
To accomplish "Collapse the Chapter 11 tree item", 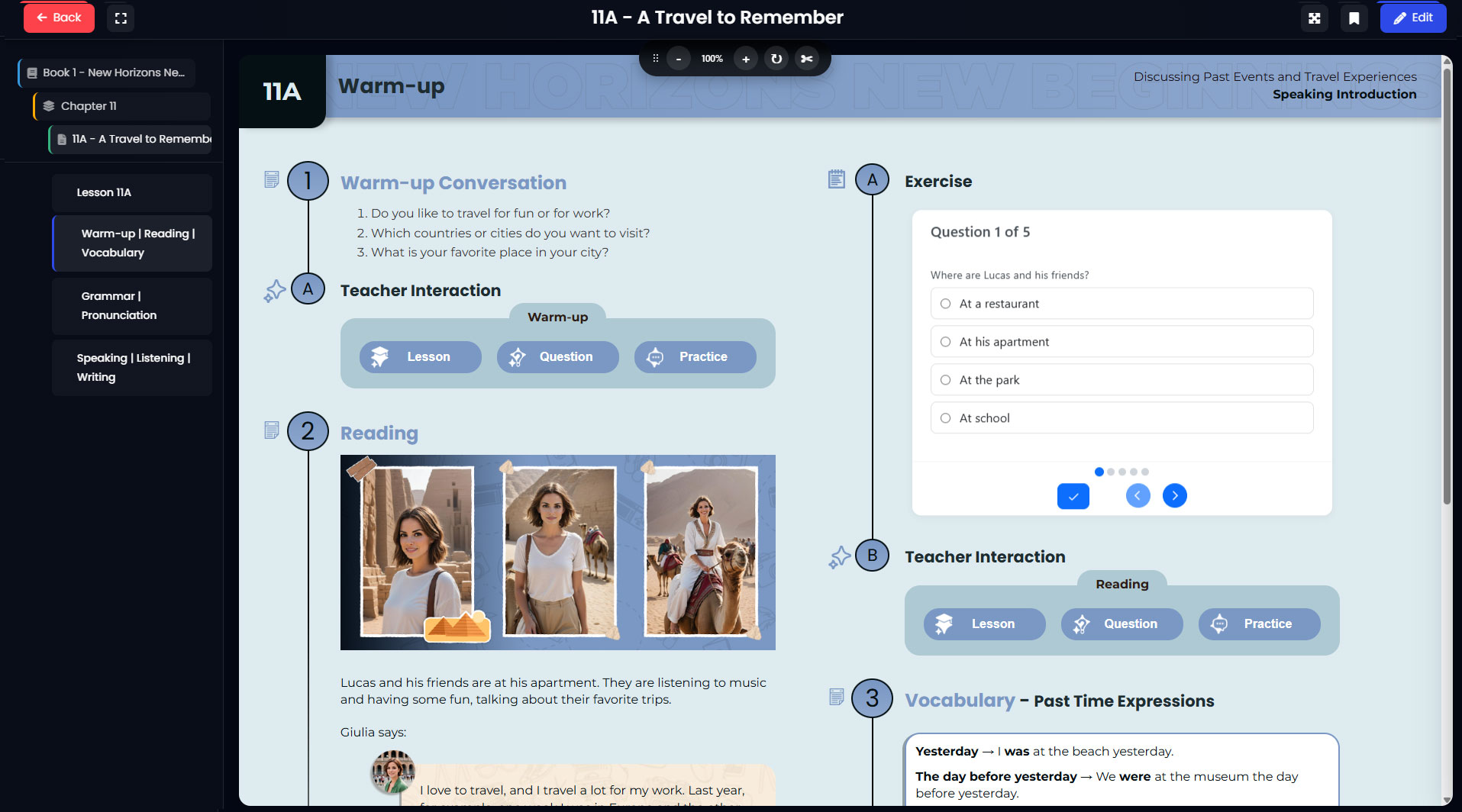I will tap(122, 106).
